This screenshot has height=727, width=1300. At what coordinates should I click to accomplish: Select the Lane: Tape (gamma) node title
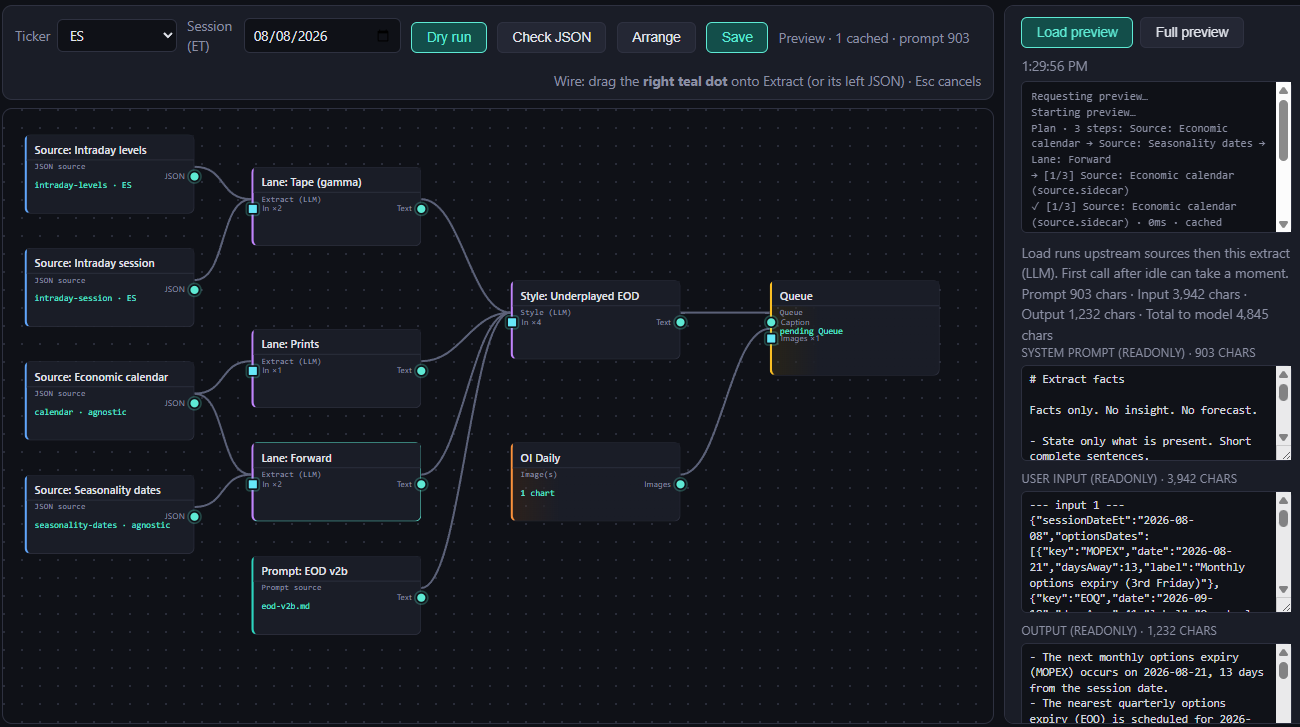[x=311, y=182]
